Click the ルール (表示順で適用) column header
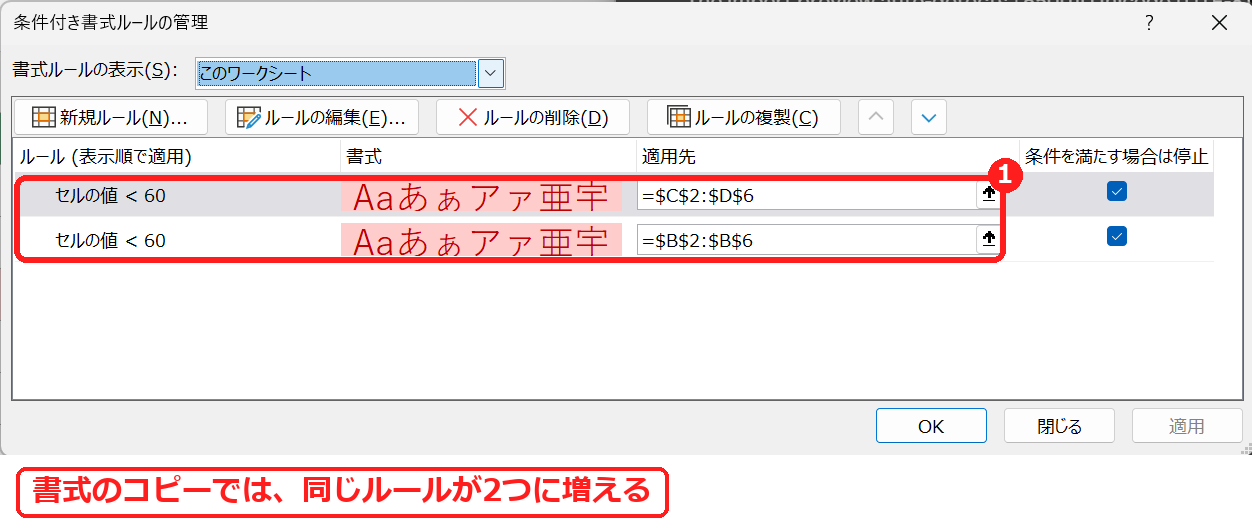Image resolution: width=1252 pixels, height=525 pixels. [105, 156]
